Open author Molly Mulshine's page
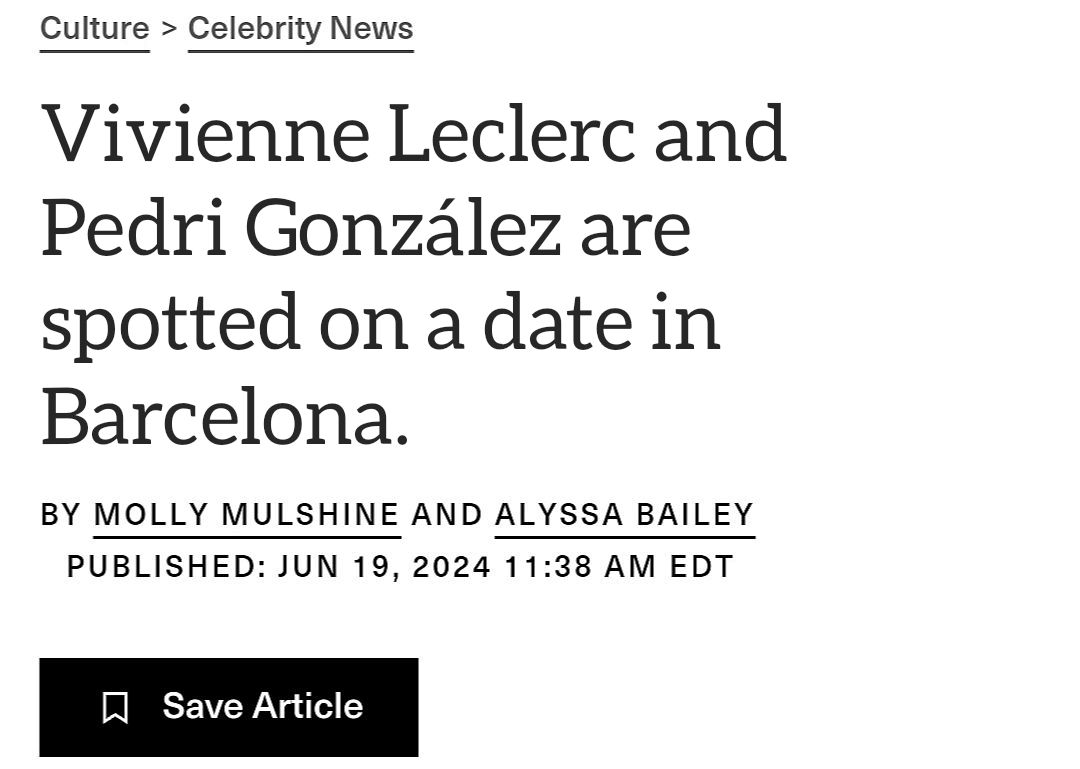 point(247,515)
